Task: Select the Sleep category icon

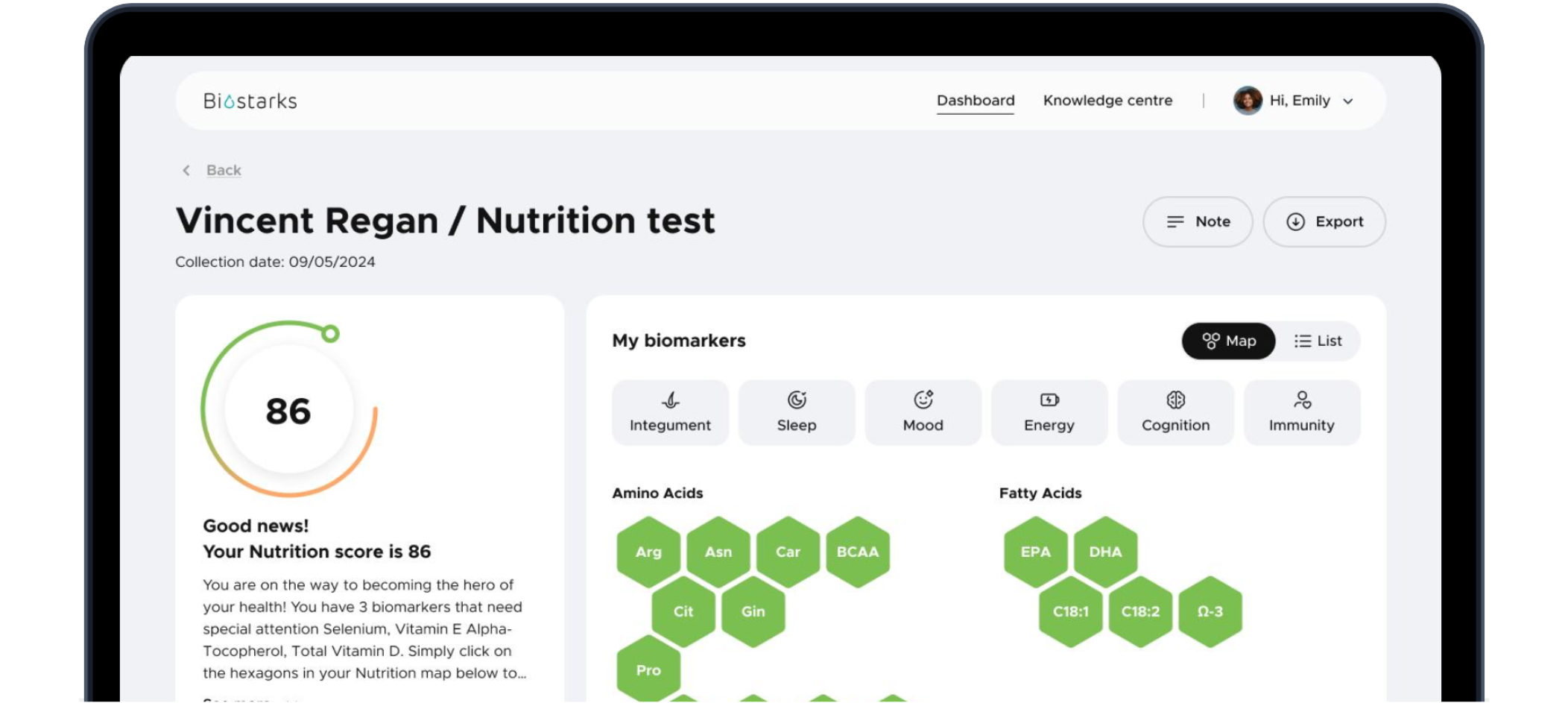Action: point(797,400)
